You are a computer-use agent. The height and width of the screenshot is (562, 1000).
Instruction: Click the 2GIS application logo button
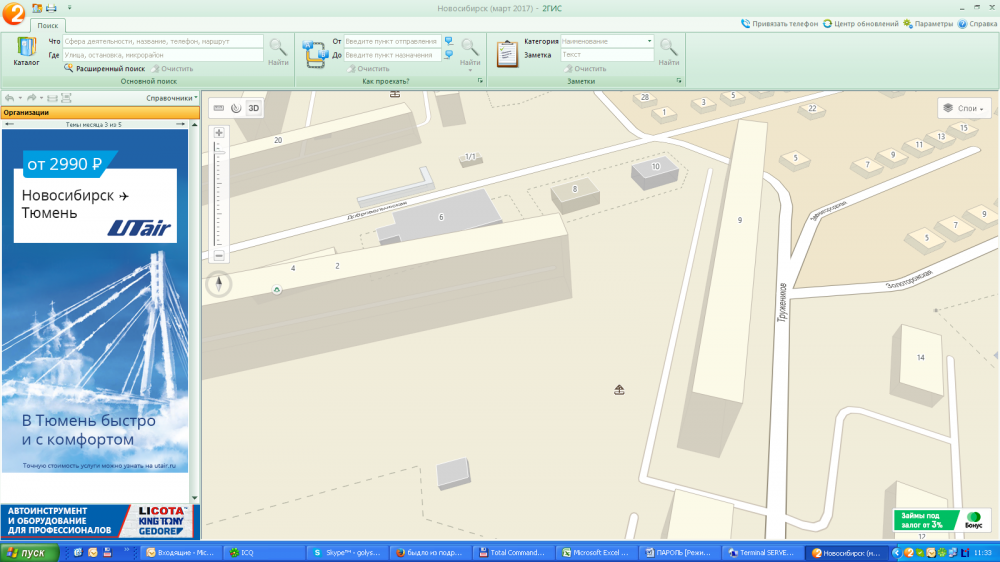(14, 13)
